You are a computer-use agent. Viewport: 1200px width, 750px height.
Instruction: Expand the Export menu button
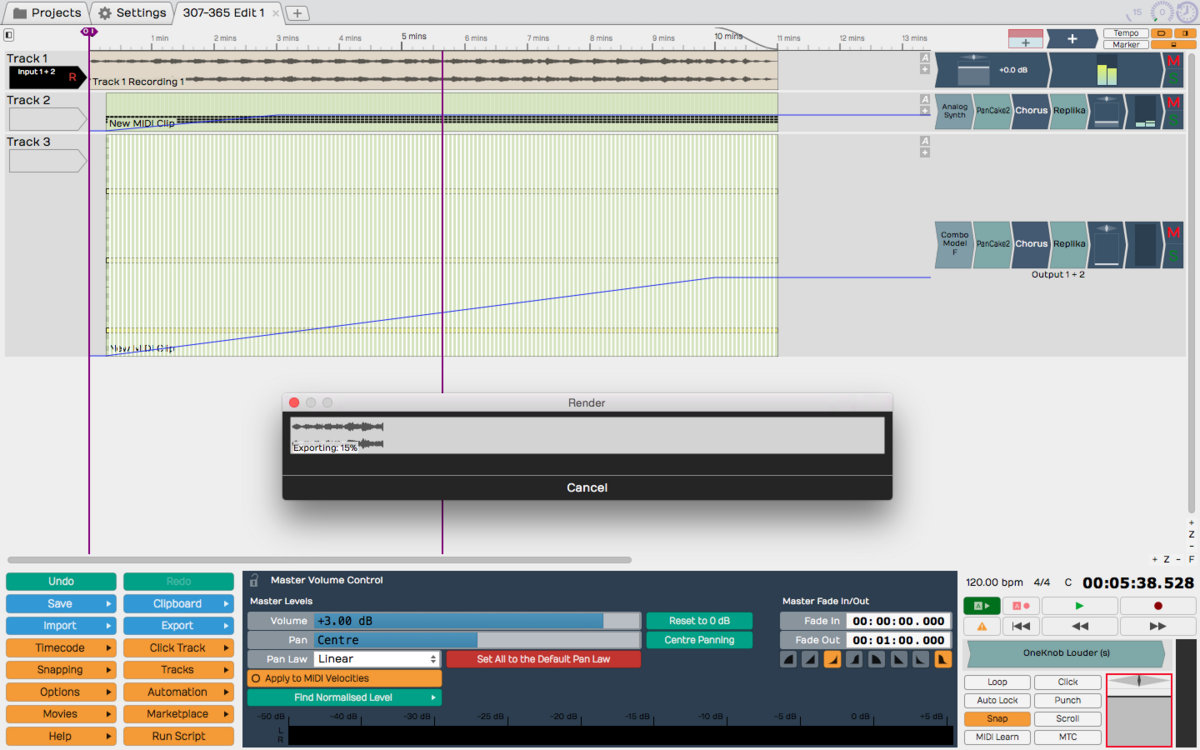tap(178, 626)
